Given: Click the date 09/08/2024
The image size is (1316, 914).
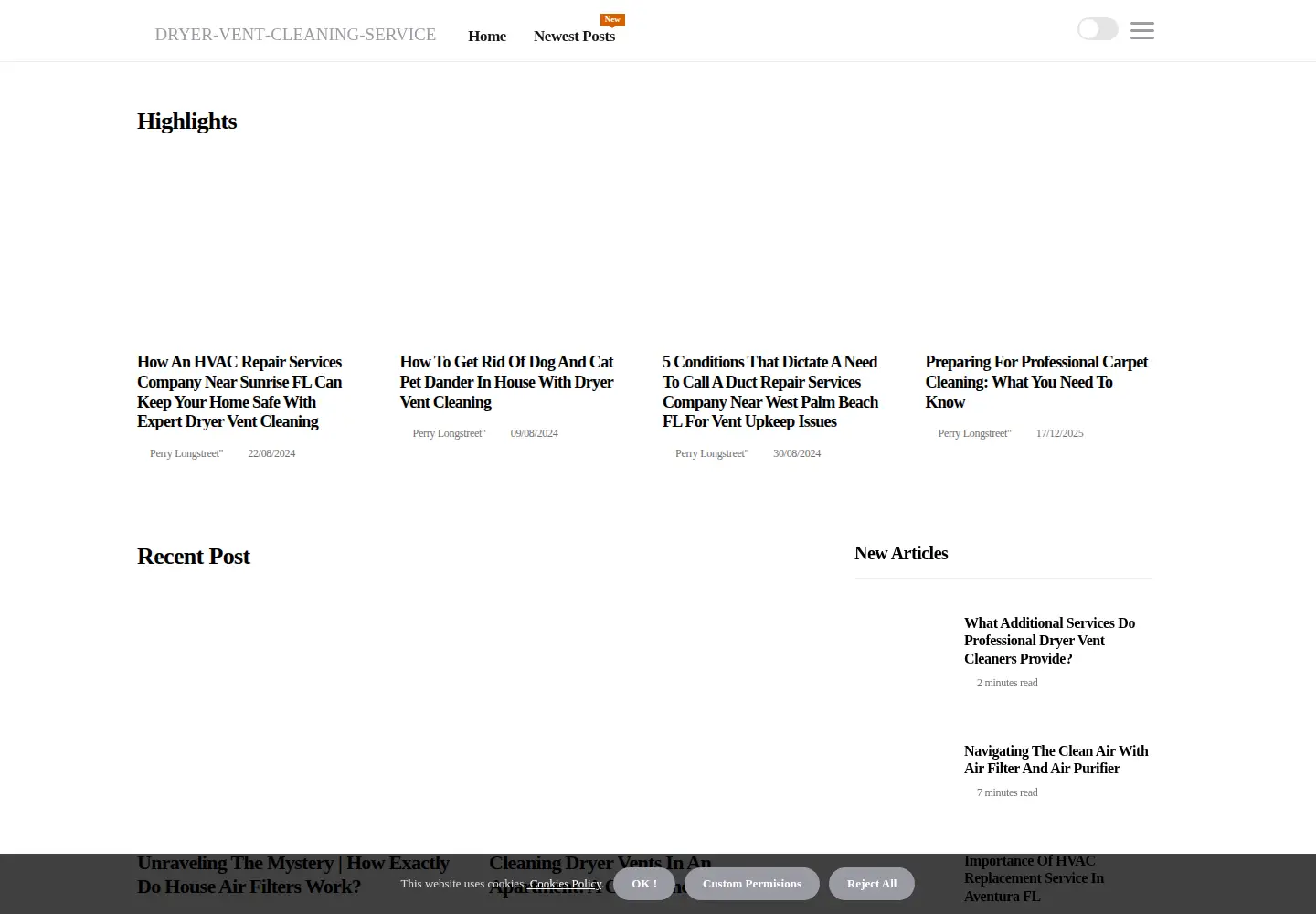Looking at the screenshot, I should (534, 433).
